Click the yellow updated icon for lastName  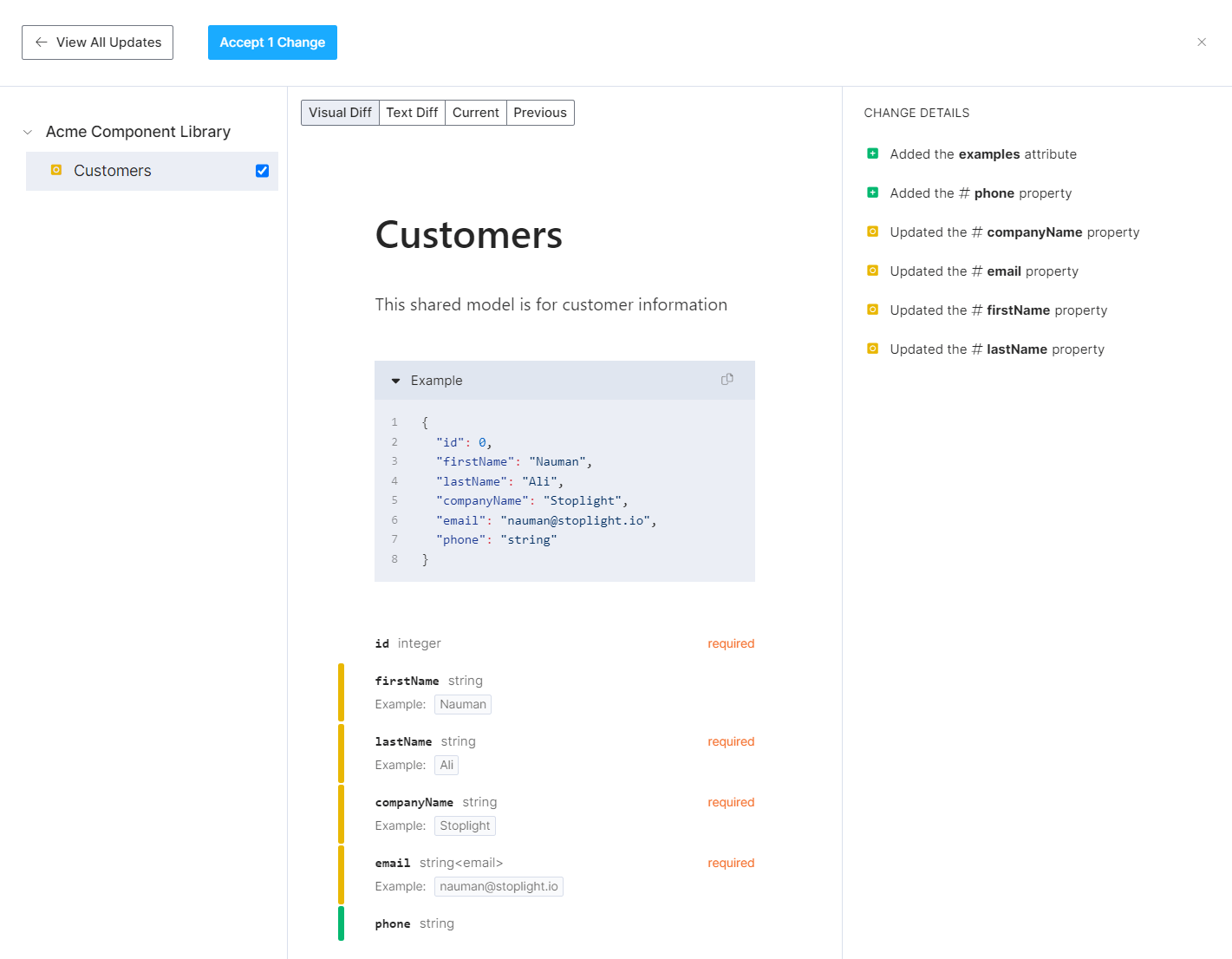coord(873,349)
